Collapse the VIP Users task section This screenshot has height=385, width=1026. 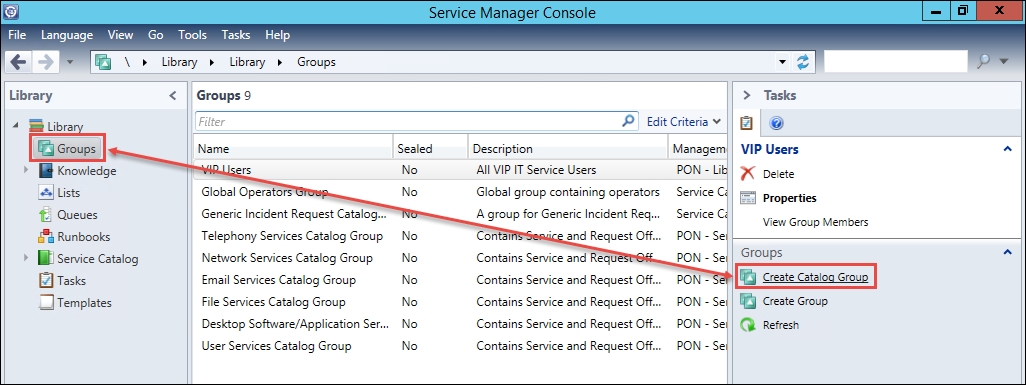(1008, 149)
